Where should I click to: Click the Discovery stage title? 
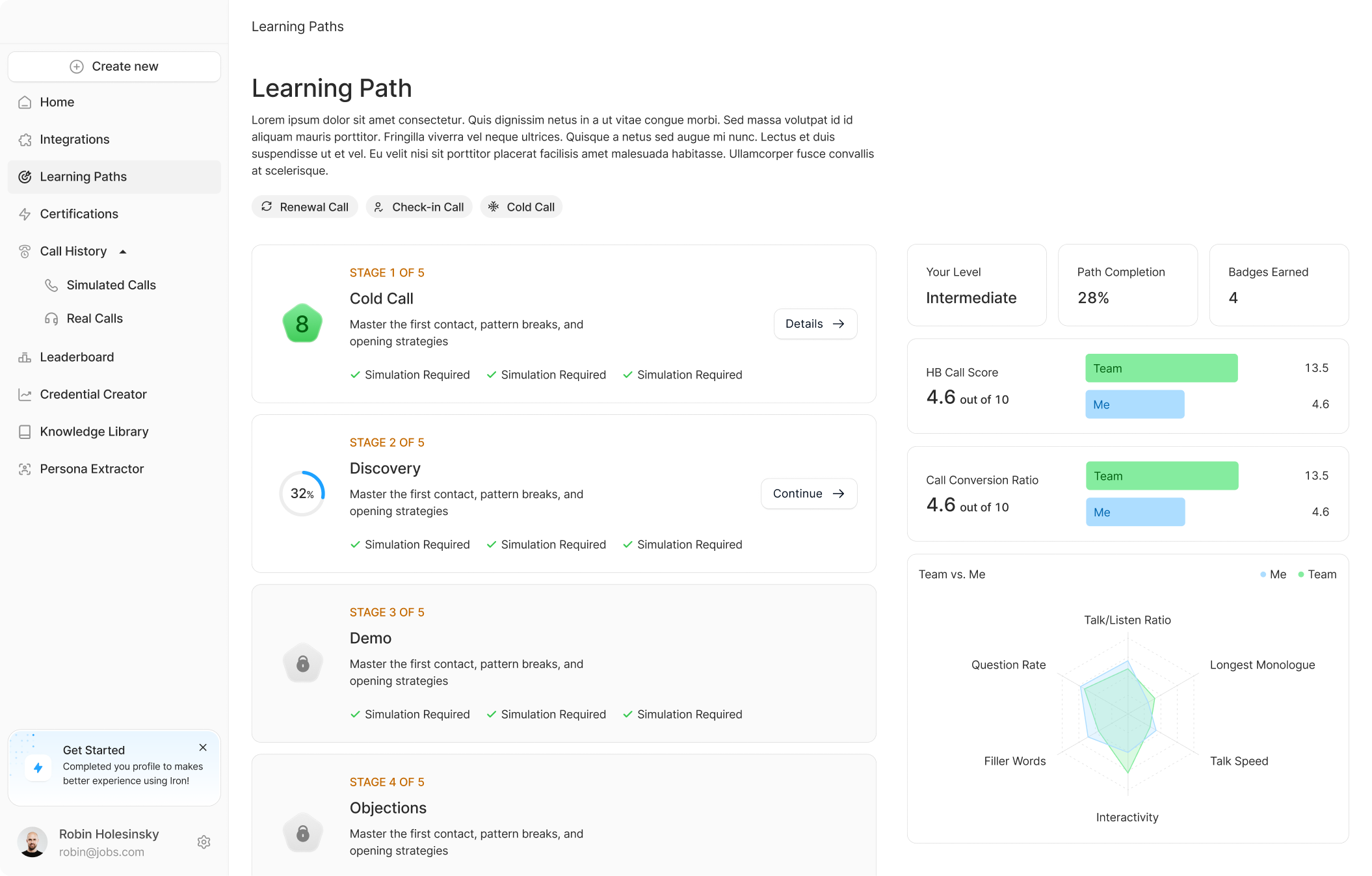(x=385, y=468)
